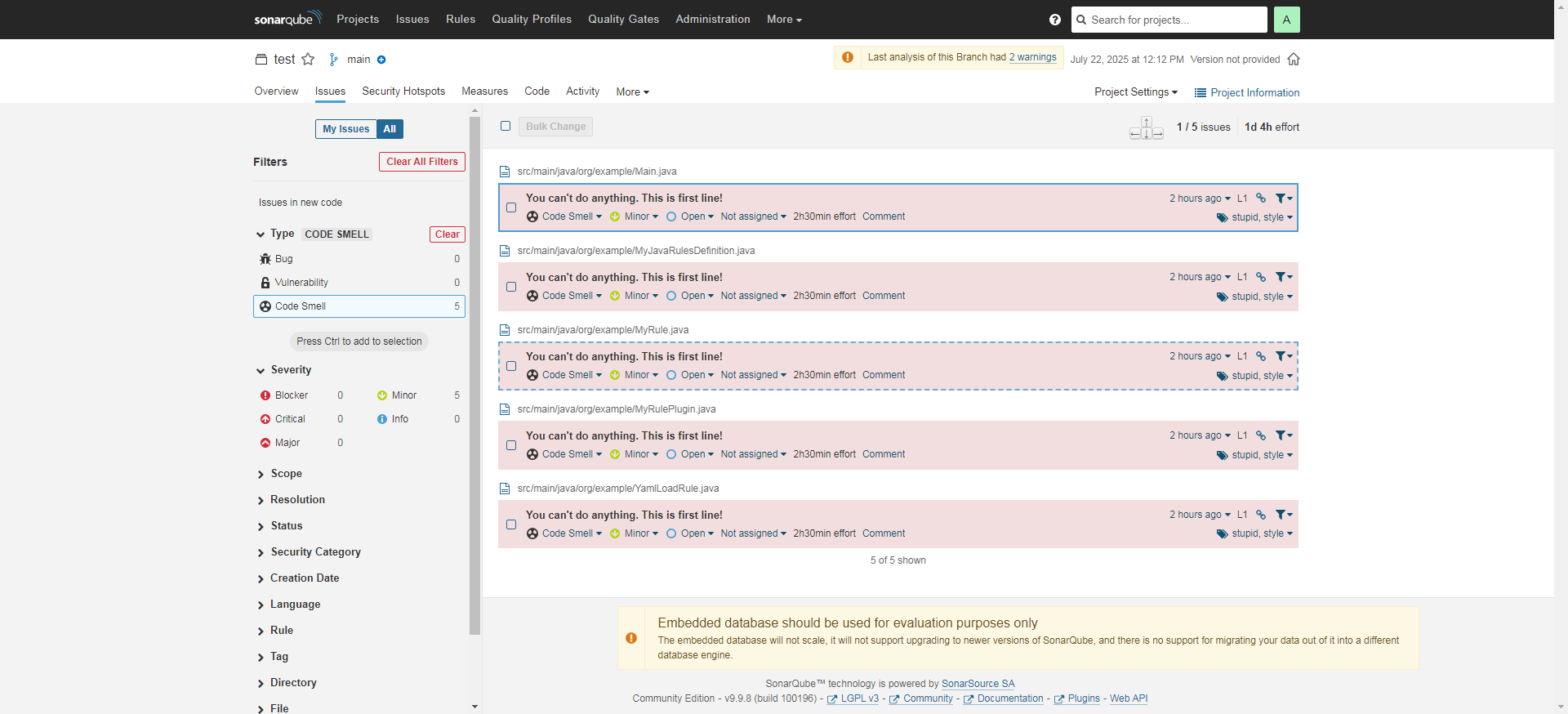Viewport: 1568px width, 714px height.
Task: Click the file icon beside Main.java path
Action: pyautogui.click(x=505, y=172)
